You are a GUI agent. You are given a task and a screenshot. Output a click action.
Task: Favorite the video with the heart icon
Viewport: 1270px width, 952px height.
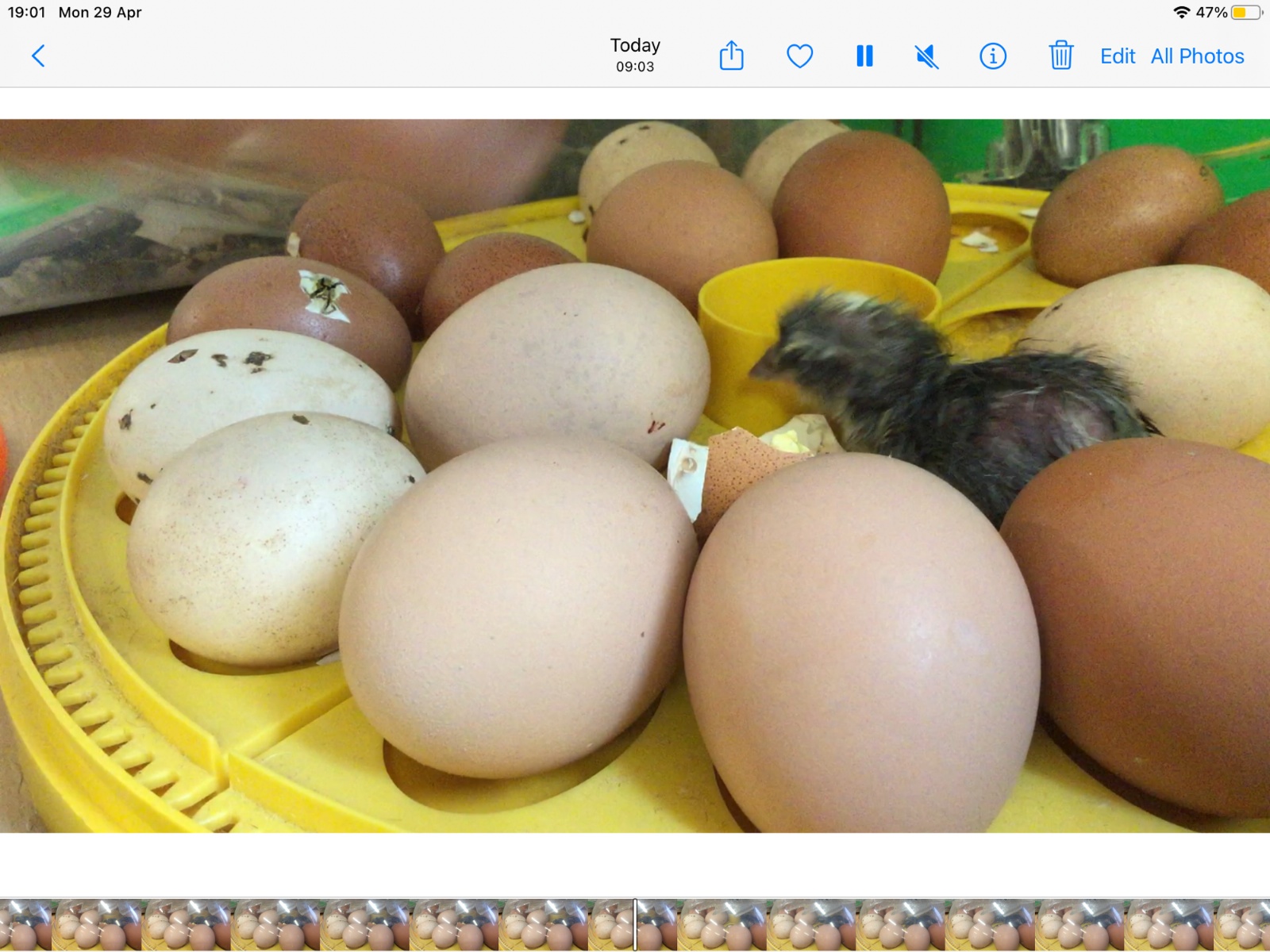coord(799,56)
